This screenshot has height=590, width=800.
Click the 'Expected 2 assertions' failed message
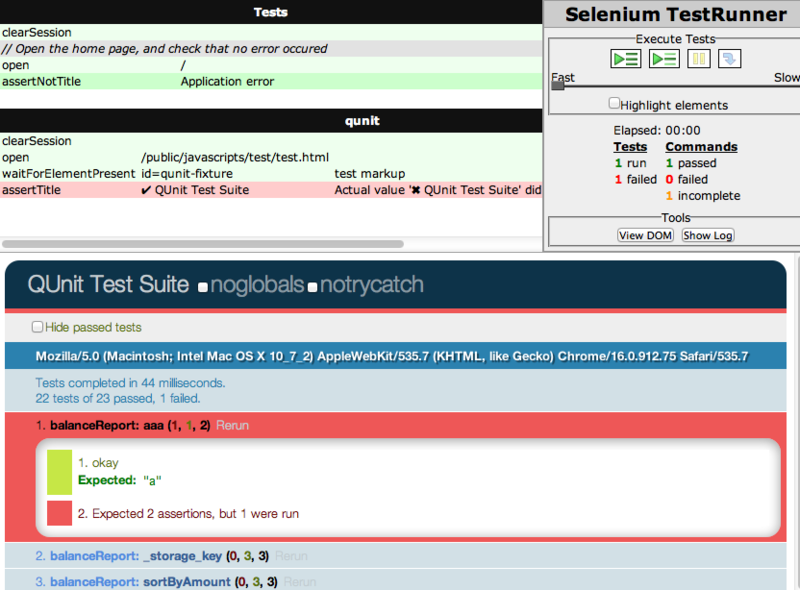point(188,513)
